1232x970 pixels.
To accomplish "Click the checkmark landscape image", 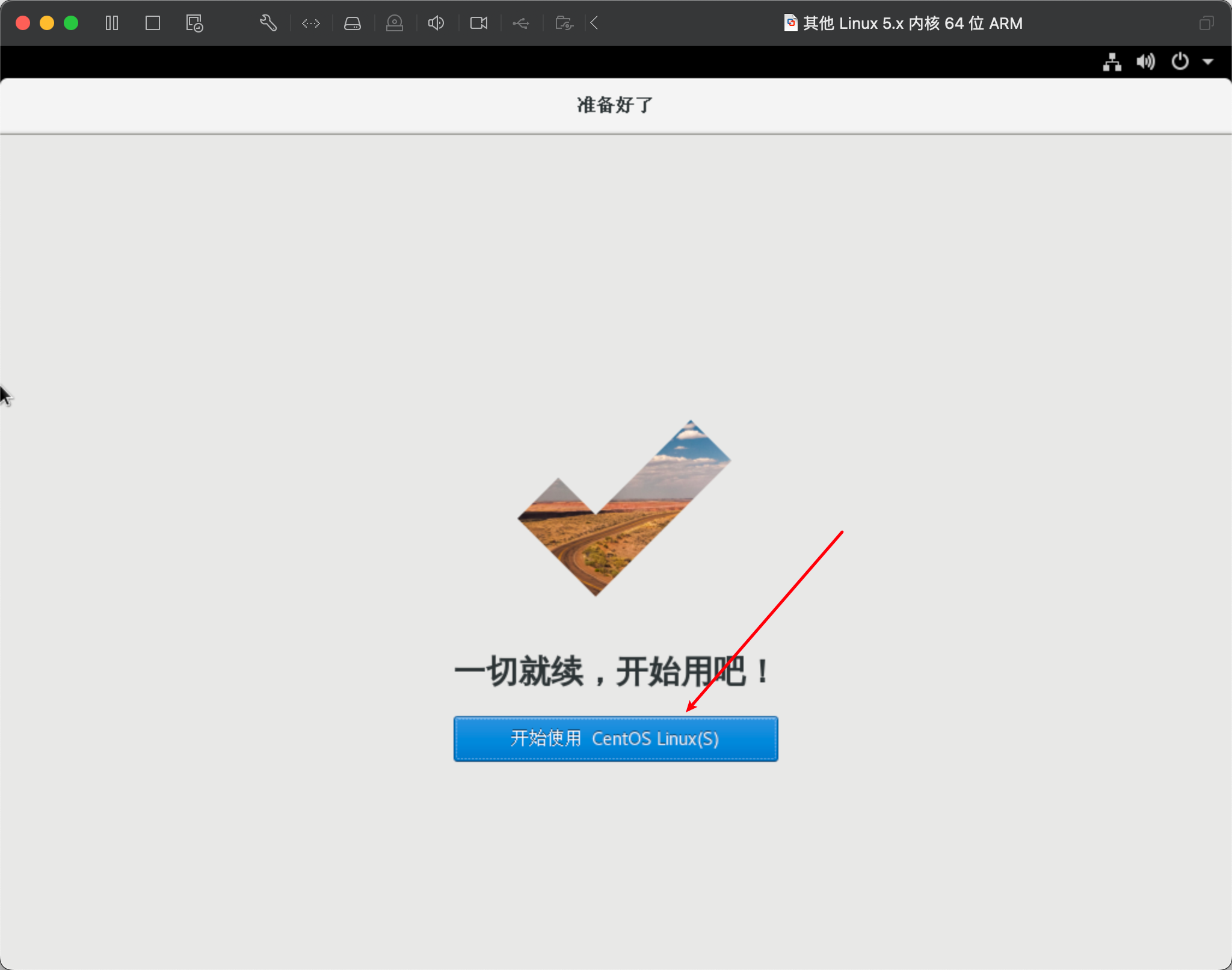I will pos(624,508).
